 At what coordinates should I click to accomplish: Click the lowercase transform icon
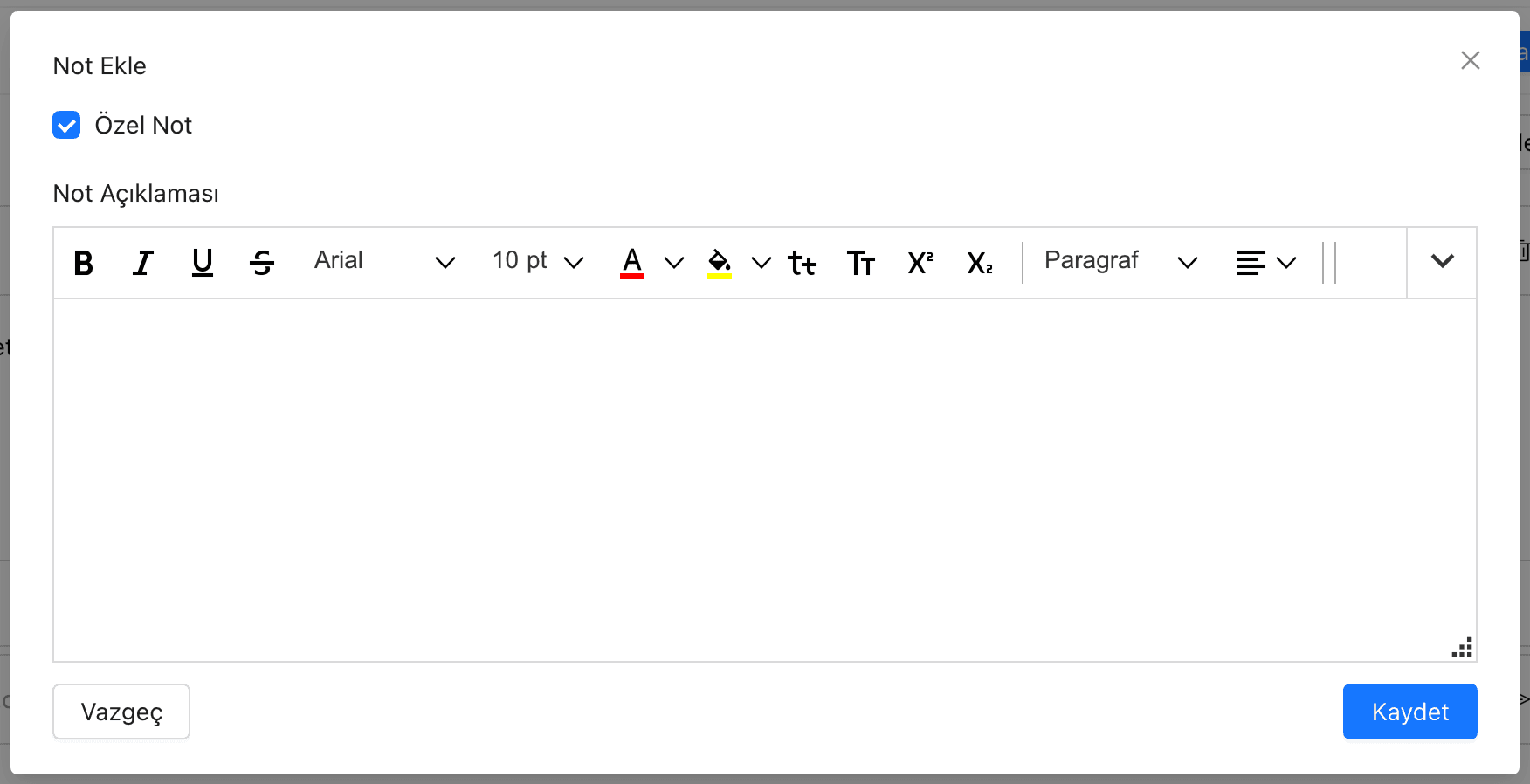802,262
